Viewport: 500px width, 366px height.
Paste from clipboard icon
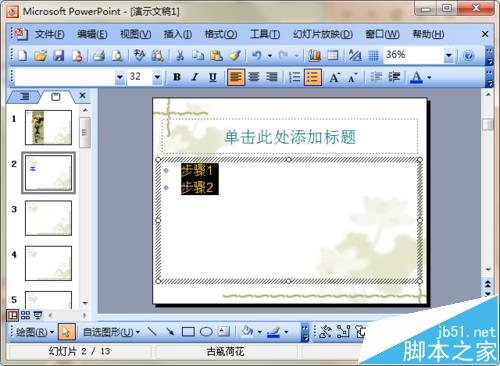point(216,55)
